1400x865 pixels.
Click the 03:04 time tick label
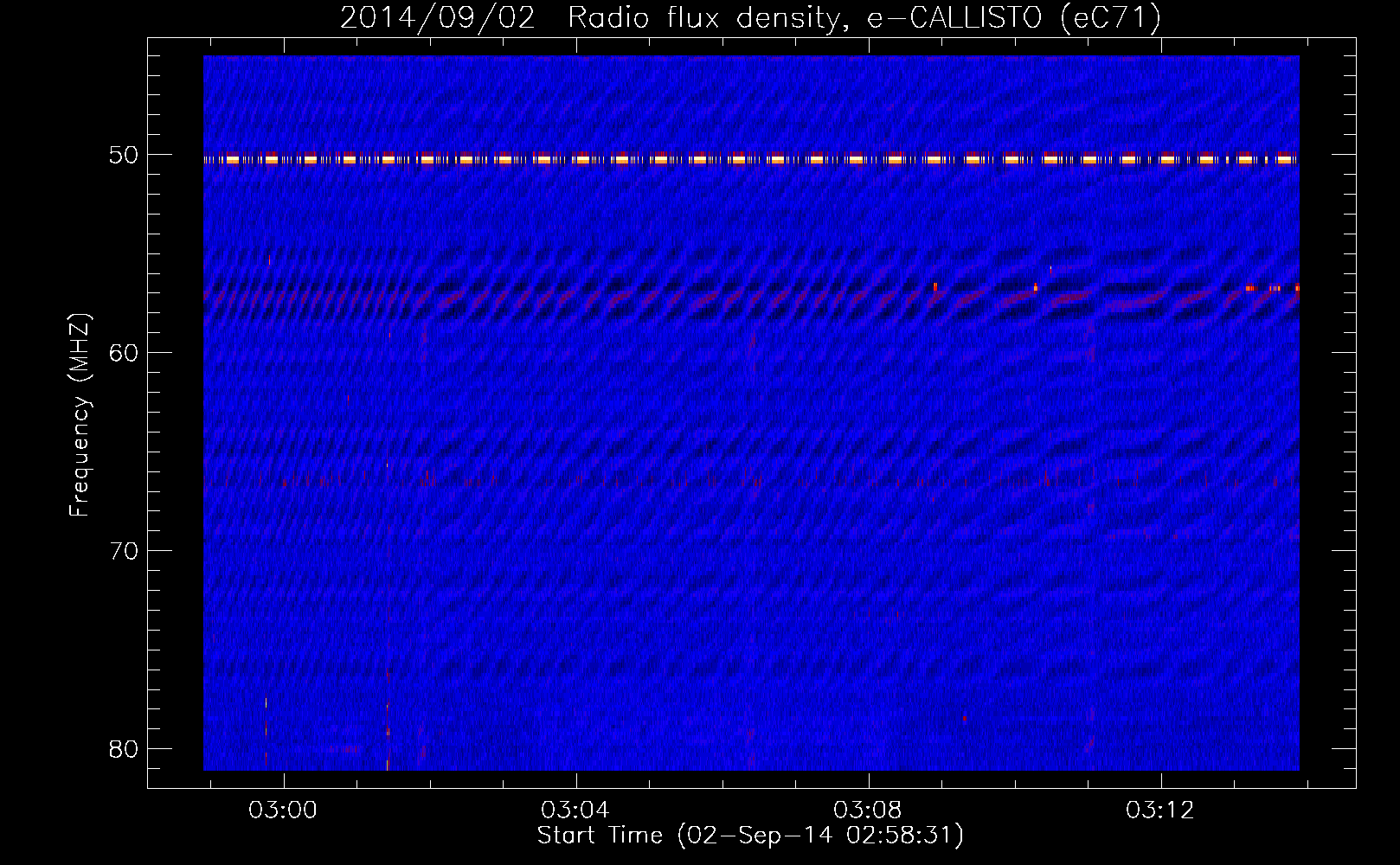pos(575,811)
